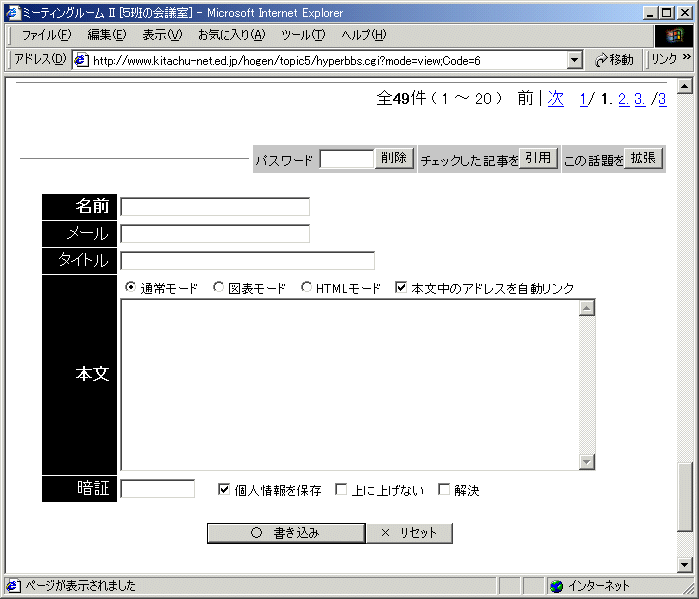Viewport: 699px width, 599px height.
Task: Toggle the 本文中のアドレスを自動リンク checkbox
Action: point(401,287)
